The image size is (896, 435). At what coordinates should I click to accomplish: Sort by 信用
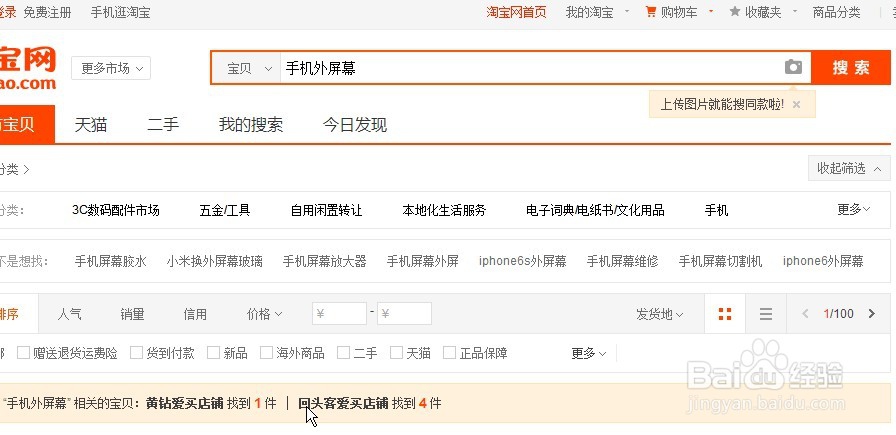pos(195,314)
